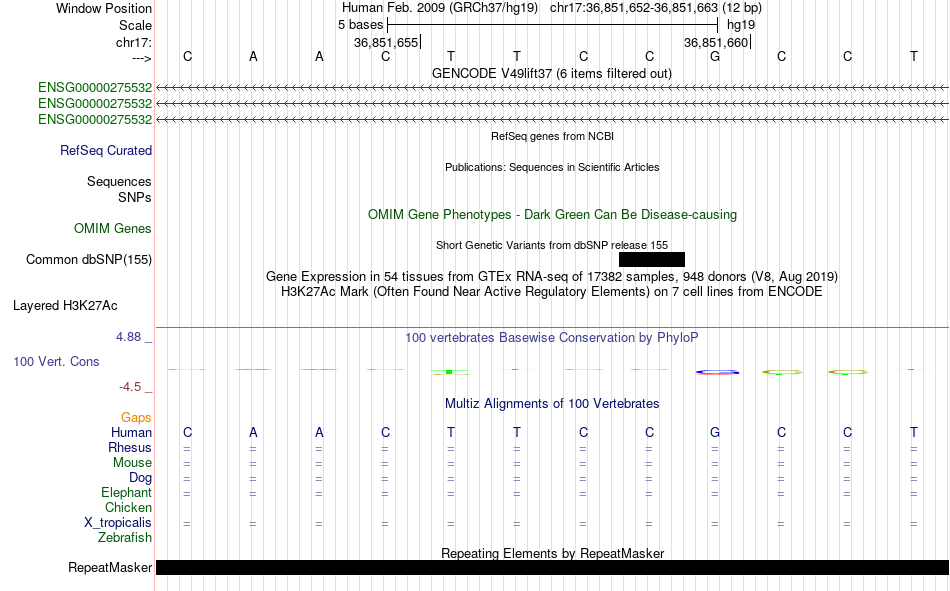The width and height of the screenshot is (950, 591).
Task: Click the Scale track label
Action: pos(135,25)
